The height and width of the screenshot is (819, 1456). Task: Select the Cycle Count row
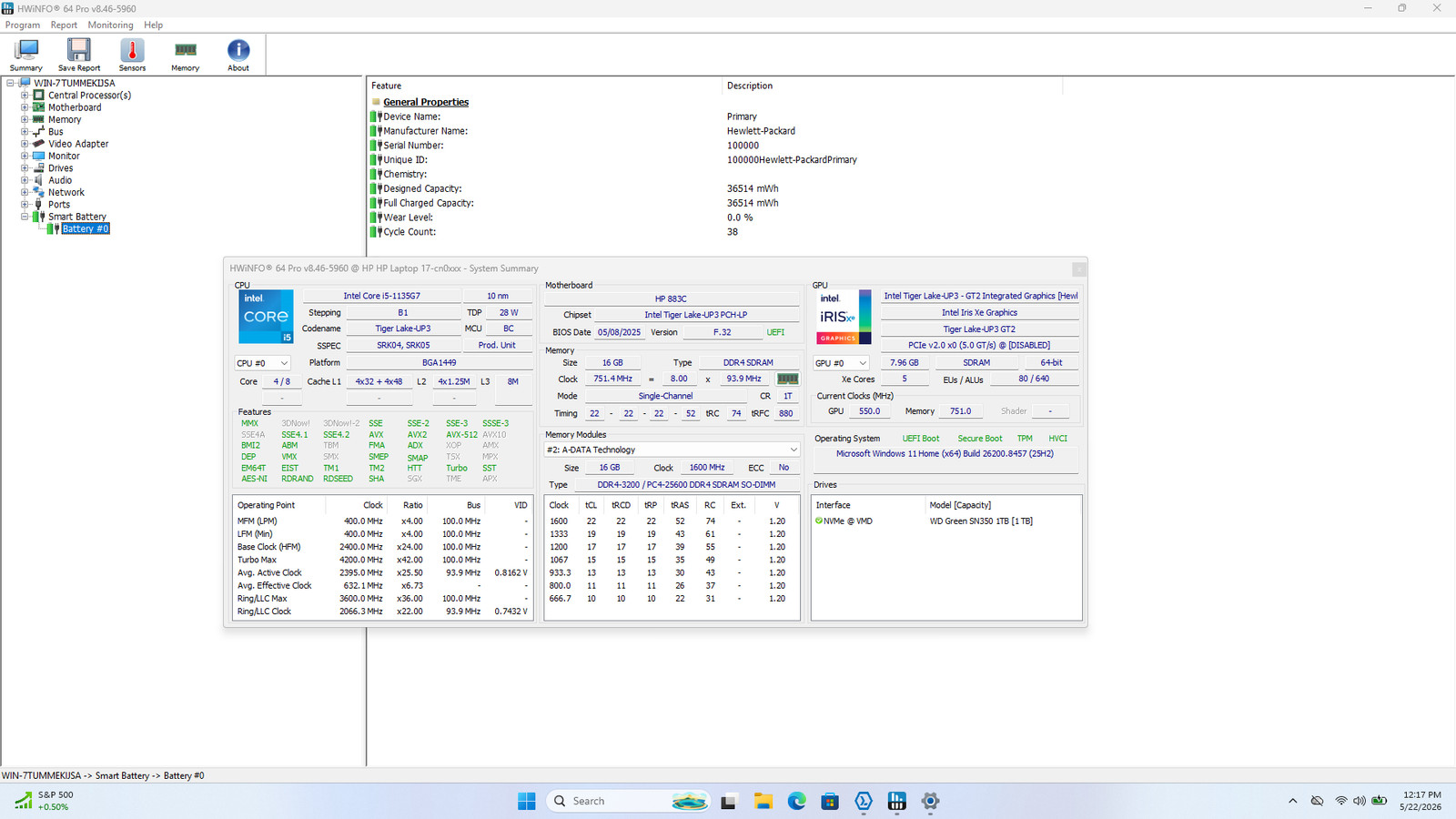(714, 232)
